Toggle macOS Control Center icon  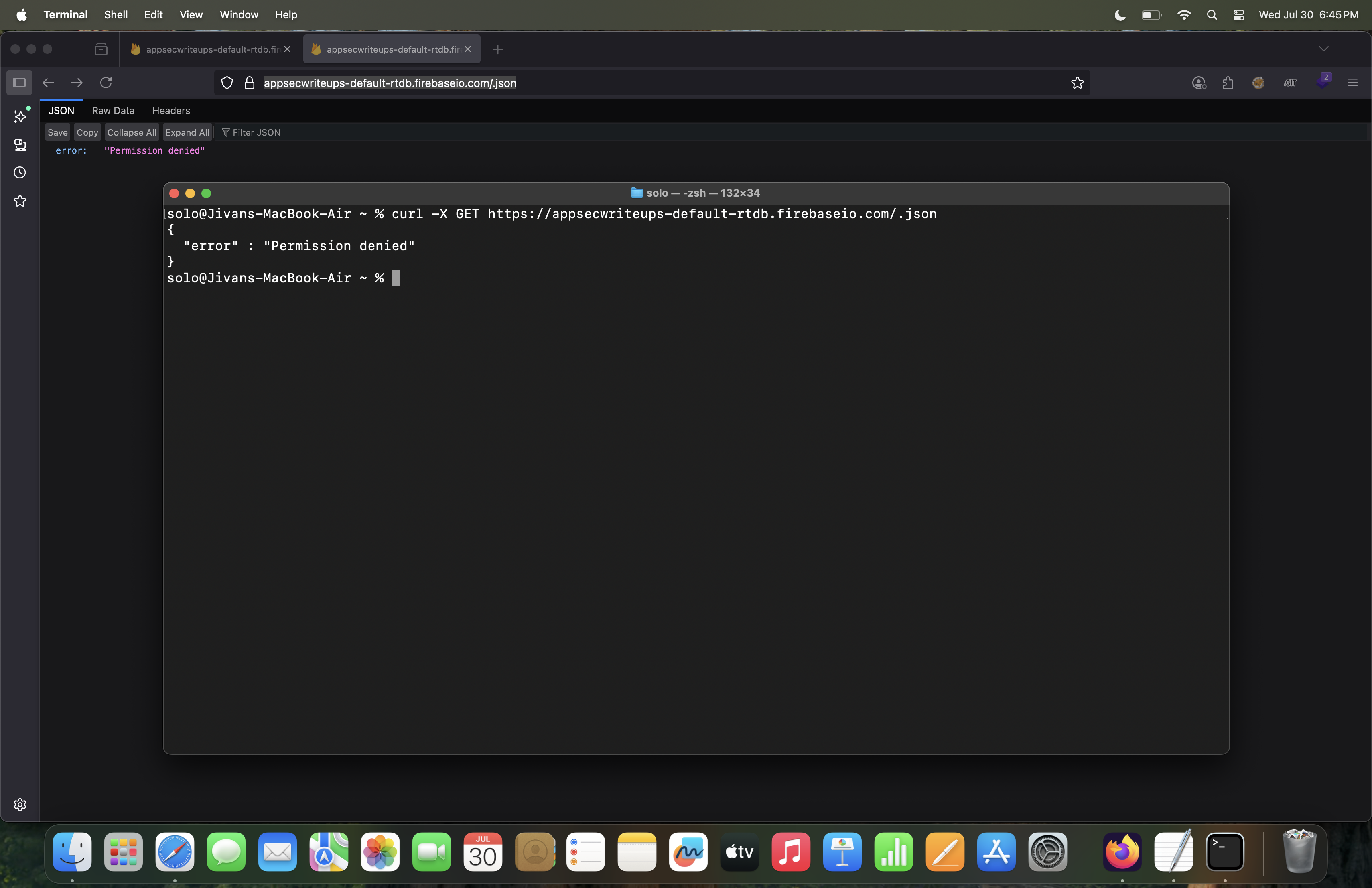pyautogui.click(x=1238, y=15)
